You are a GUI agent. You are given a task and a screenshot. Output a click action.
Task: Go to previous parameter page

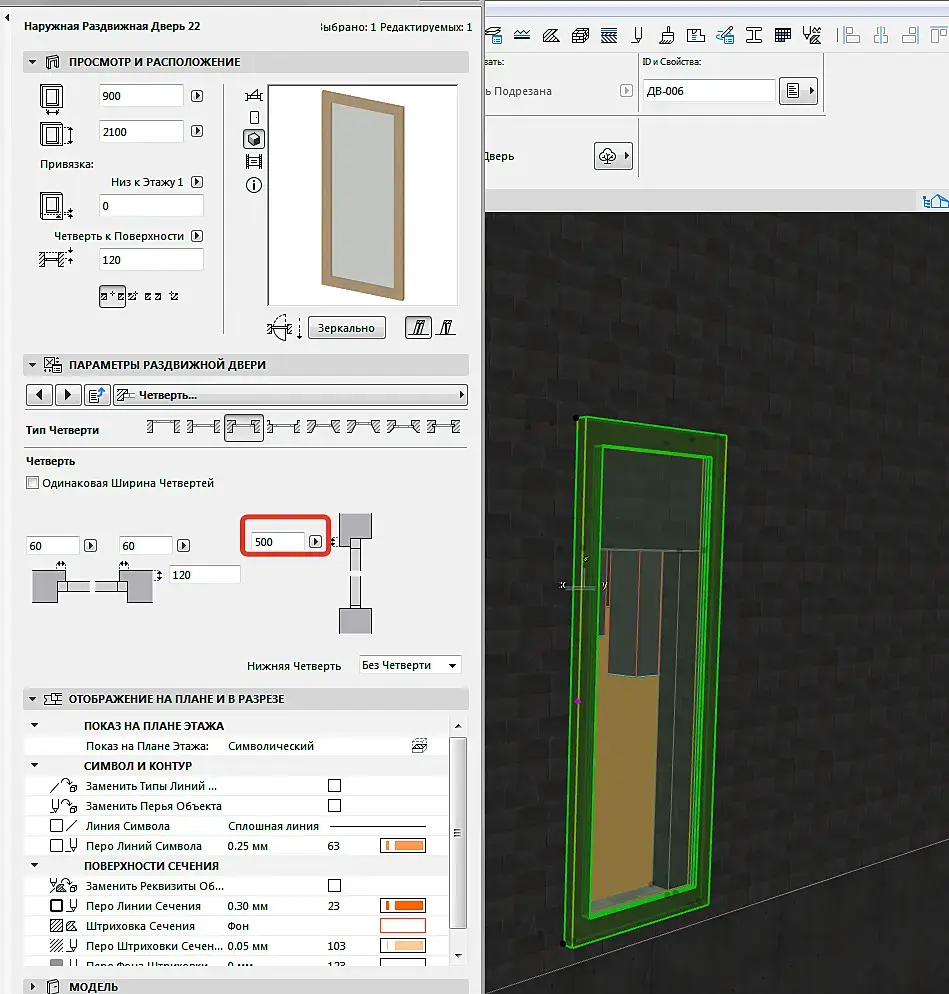39,395
